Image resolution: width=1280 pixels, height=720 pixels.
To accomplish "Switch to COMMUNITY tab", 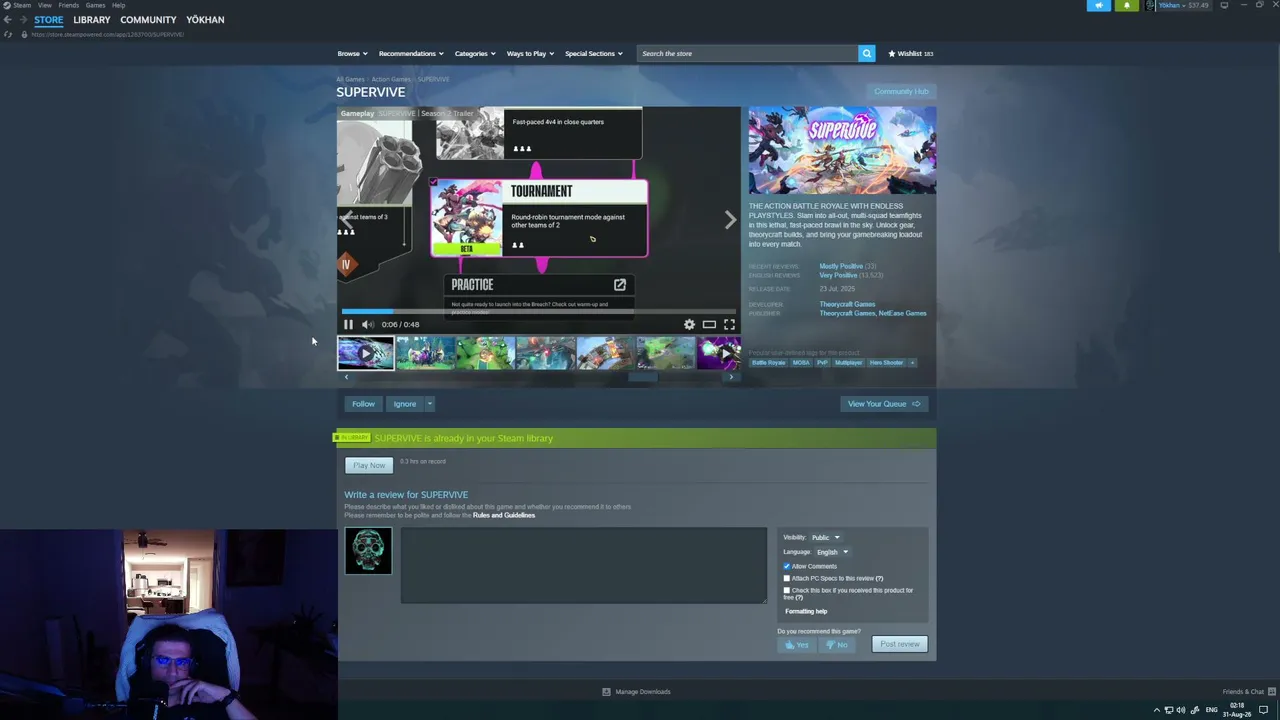I will [148, 20].
